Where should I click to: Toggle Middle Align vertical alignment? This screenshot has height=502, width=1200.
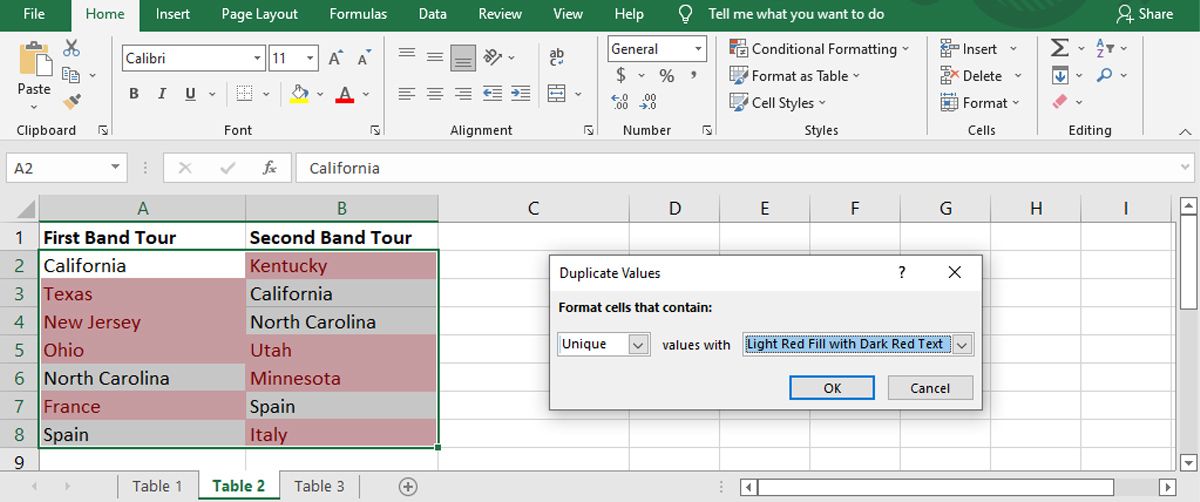coord(434,57)
